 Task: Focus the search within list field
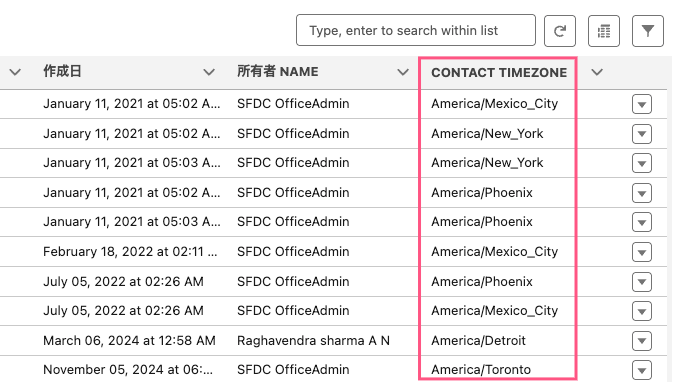coord(416,31)
